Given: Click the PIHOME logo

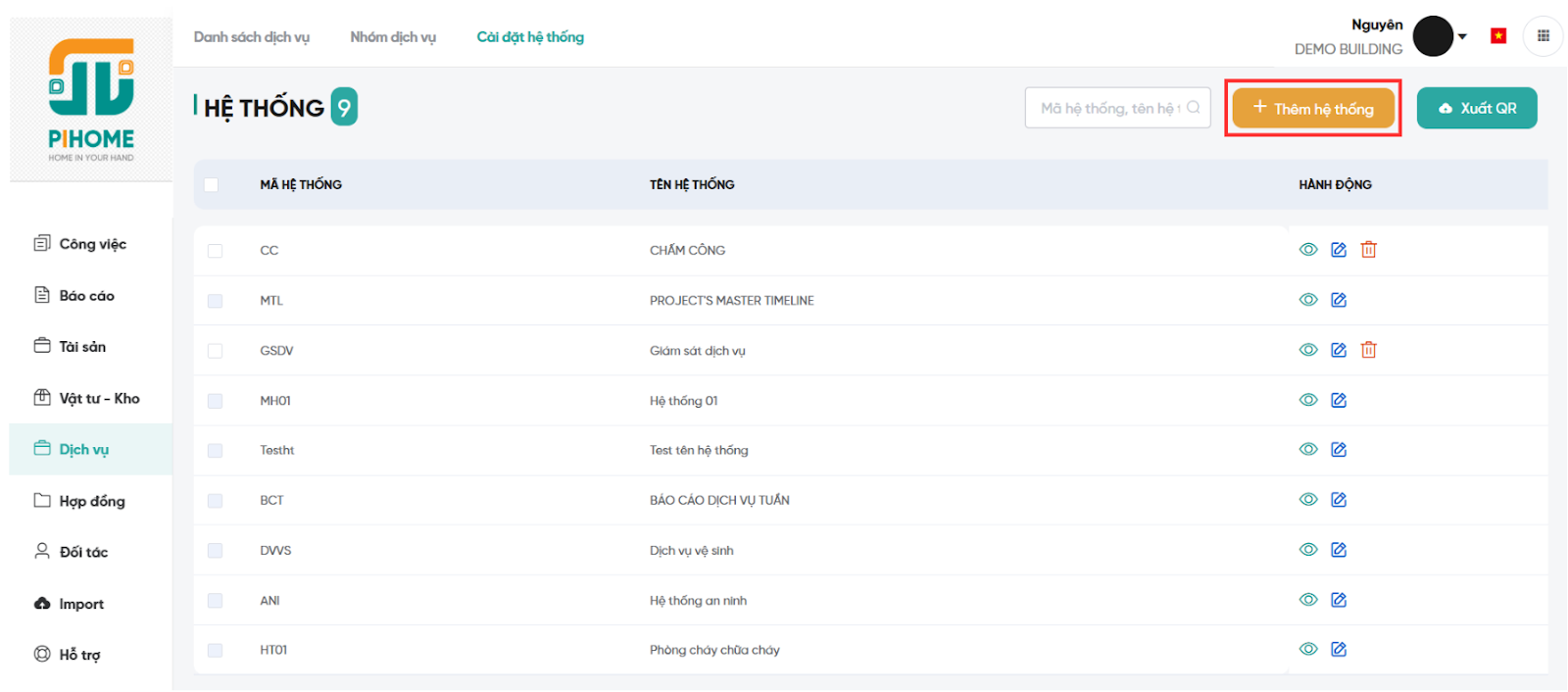Looking at the screenshot, I should 91,99.
